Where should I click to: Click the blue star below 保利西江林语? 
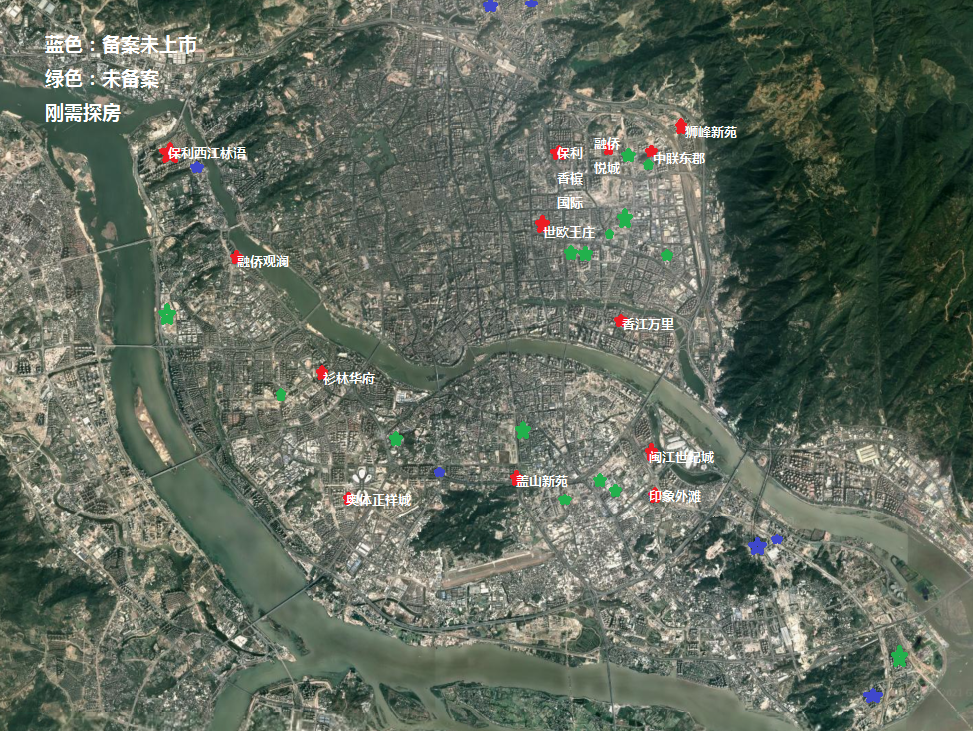tap(197, 167)
